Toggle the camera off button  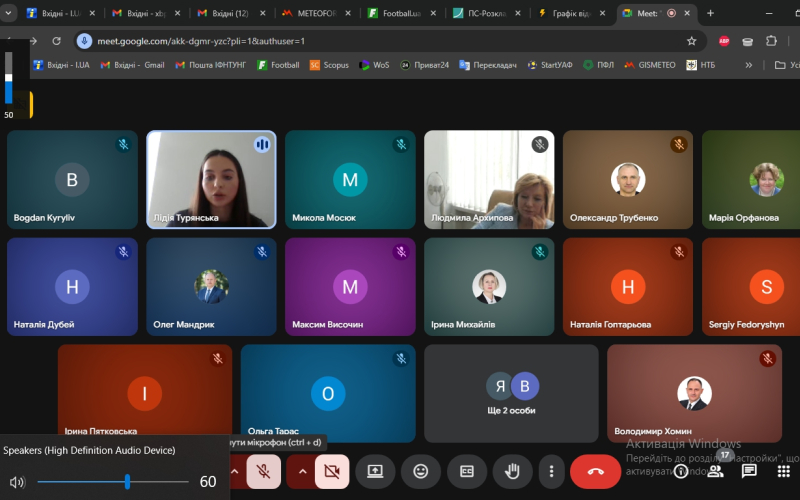[x=332, y=471]
